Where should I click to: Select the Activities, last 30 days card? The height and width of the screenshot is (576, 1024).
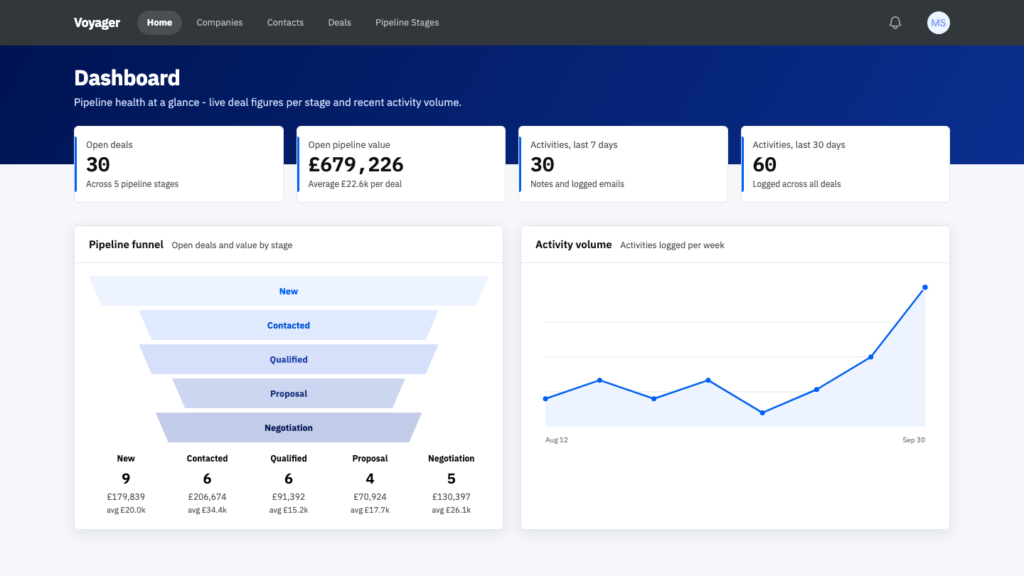pos(845,164)
